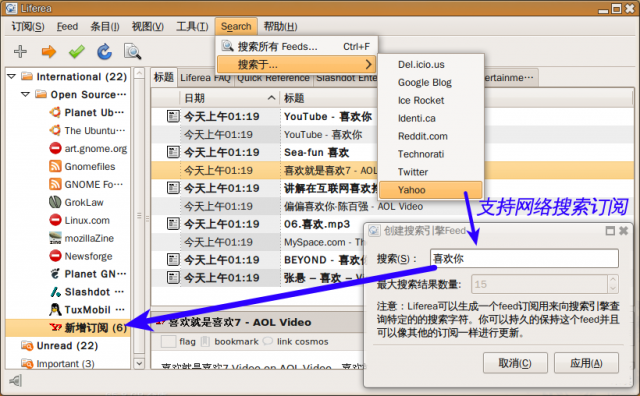Image resolution: width=640 pixels, height=396 pixels.
Task: Click the search feeds magnifier toolbar icon
Action: coord(132,51)
